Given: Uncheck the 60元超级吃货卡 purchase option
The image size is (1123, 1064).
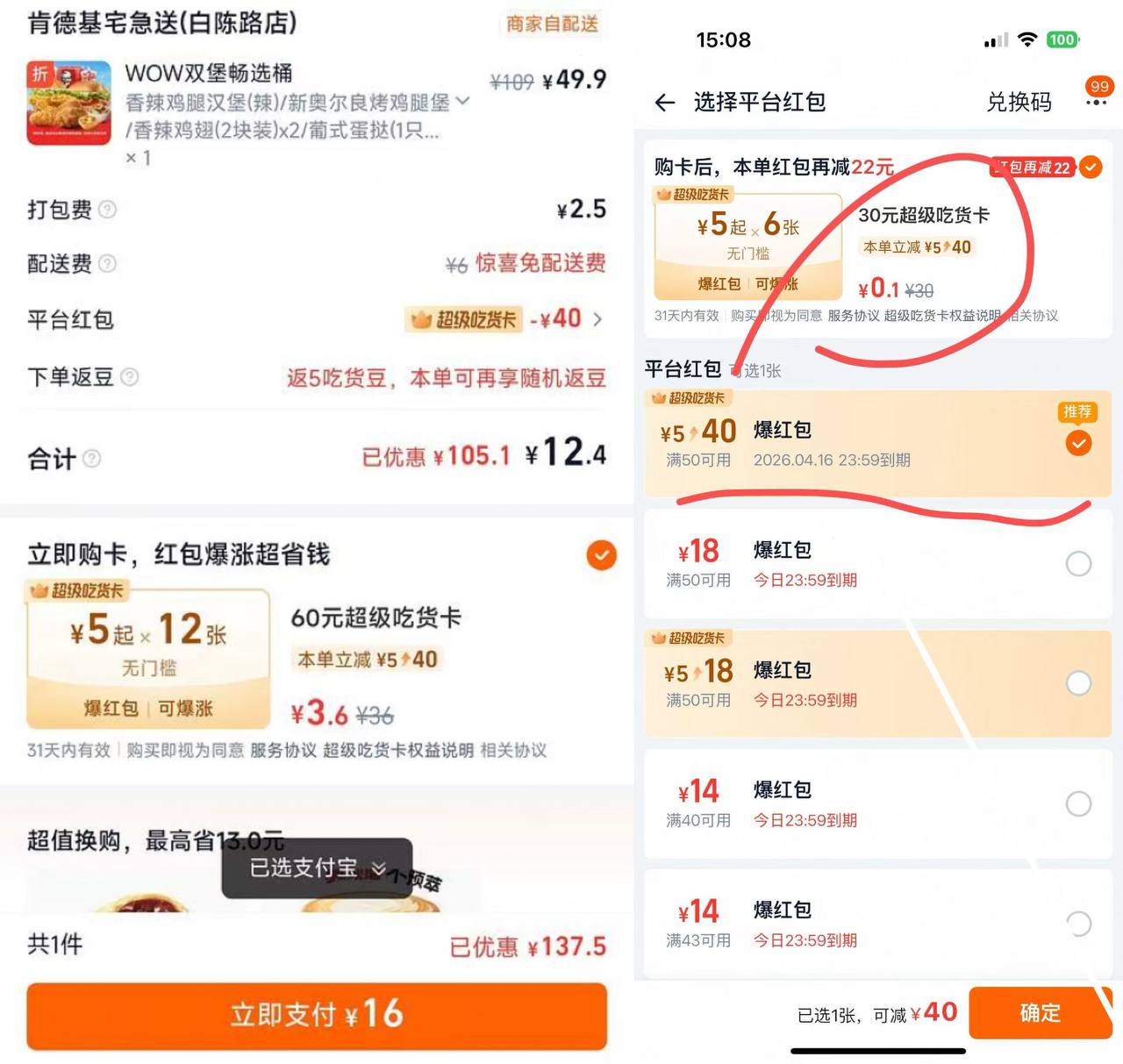Looking at the screenshot, I should click(x=601, y=555).
